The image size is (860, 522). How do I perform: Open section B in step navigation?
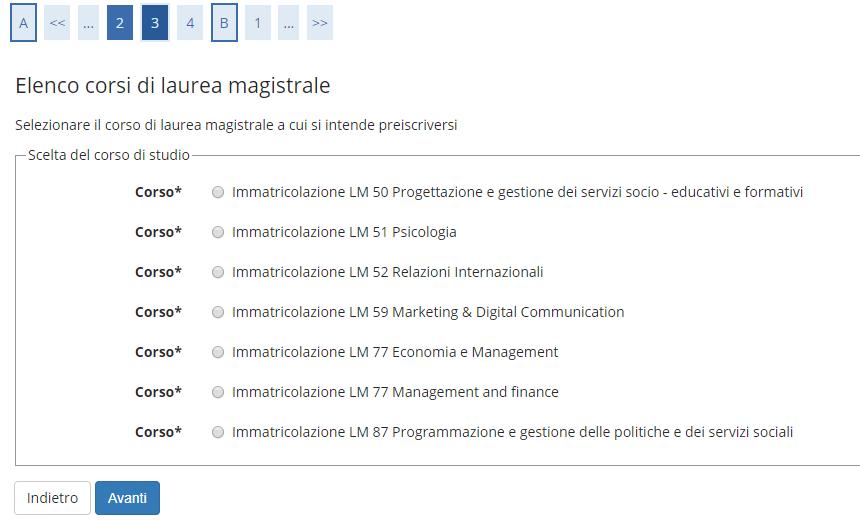click(x=224, y=22)
